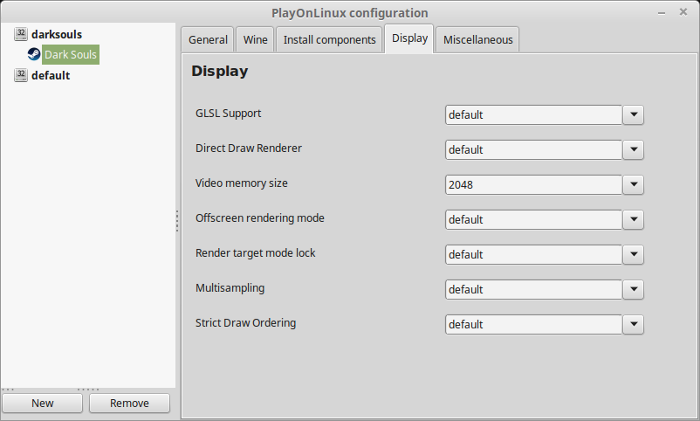Open the Install components tab
This screenshot has width=700, height=421.
coord(329,40)
